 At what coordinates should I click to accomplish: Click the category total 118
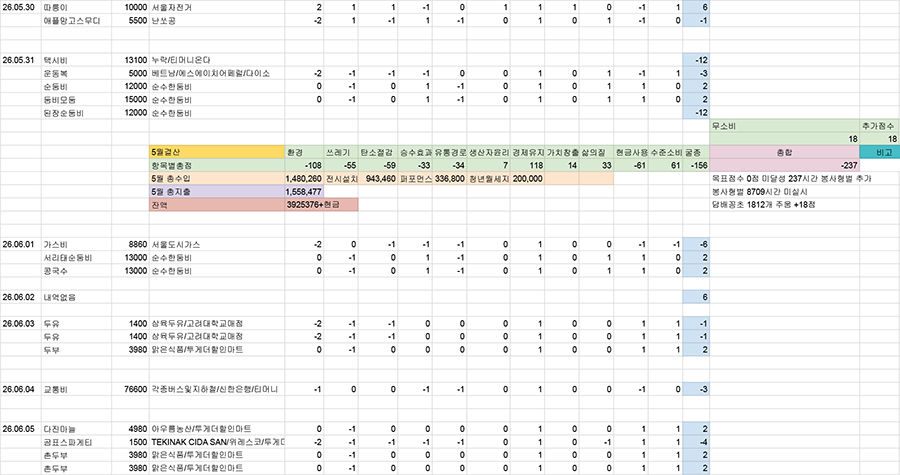click(x=527, y=165)
